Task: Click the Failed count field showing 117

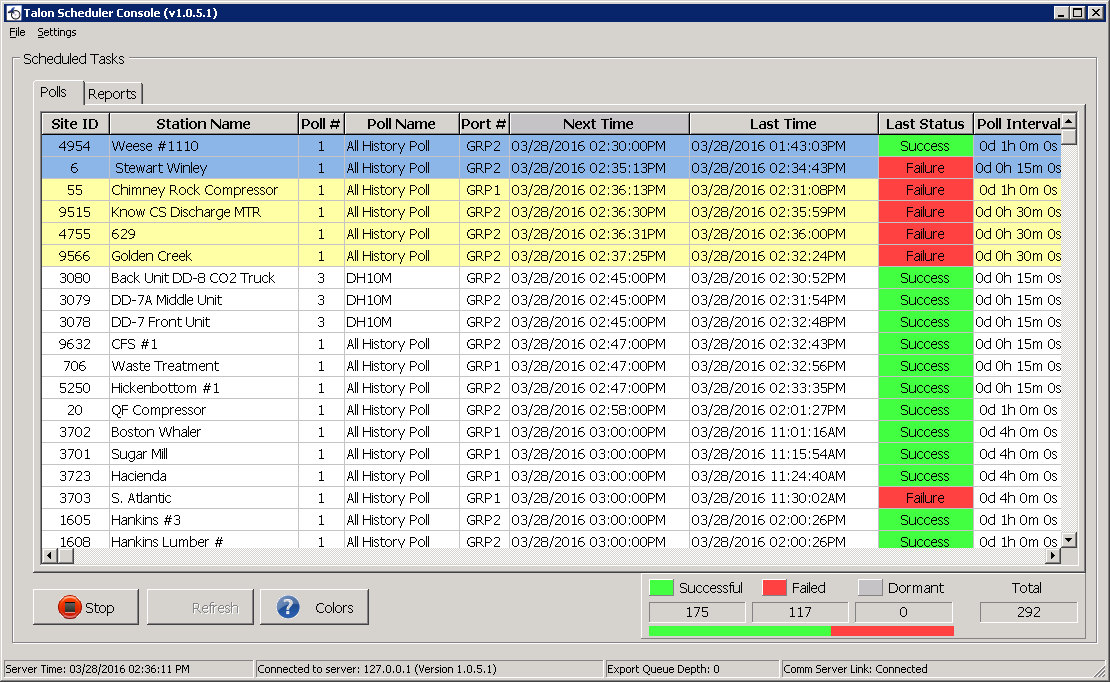Action: coord(800,612)
